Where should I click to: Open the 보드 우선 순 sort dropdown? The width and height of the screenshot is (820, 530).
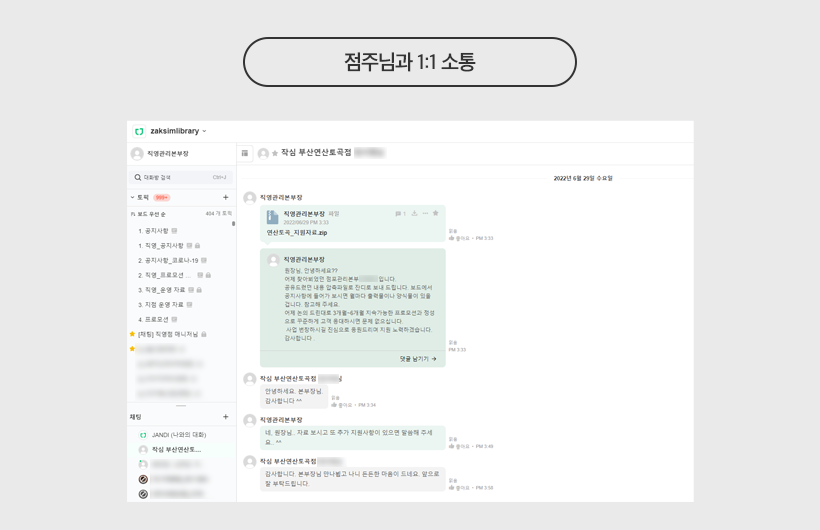click(150, 213)
